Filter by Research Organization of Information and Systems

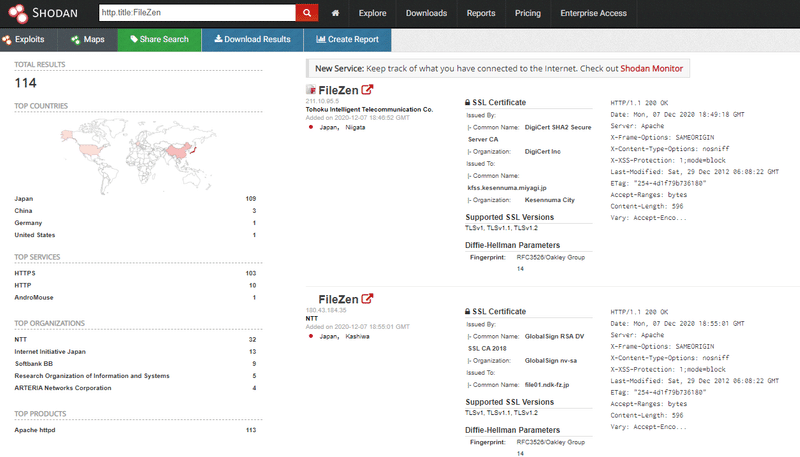92,376
